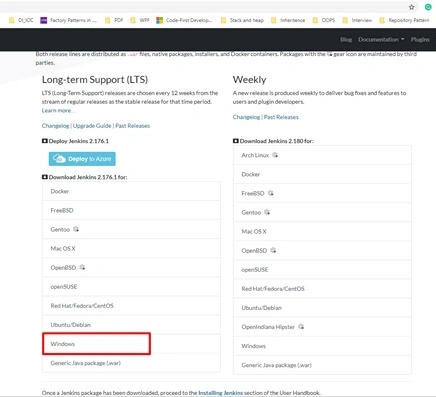
Task: Open LTS Past Releases link
Action: (x=133, y=126)
